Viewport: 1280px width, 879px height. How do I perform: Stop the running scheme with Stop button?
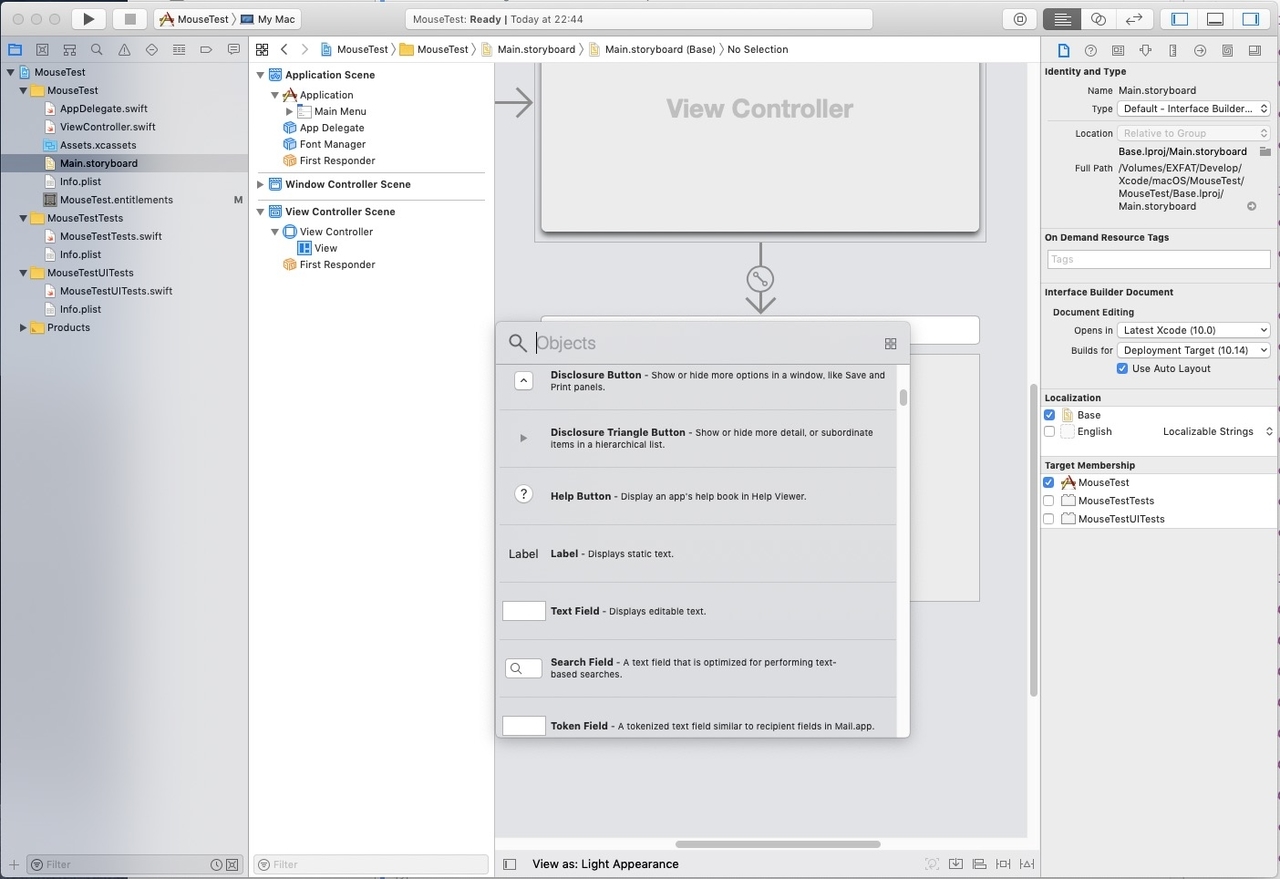(x=129, y=19)
